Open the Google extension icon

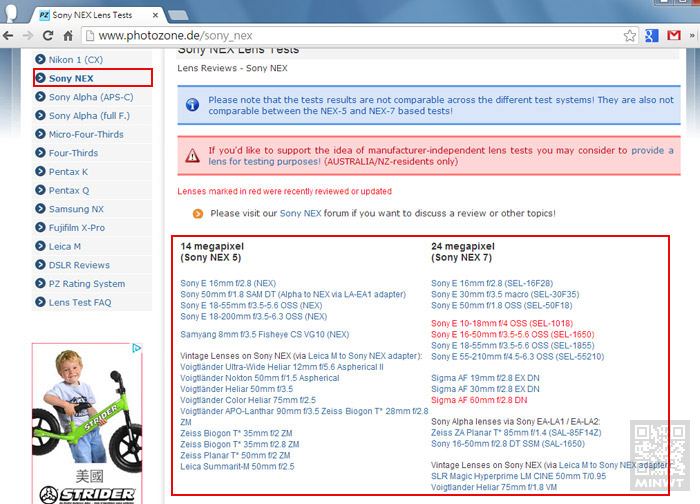tap(651, 35)
